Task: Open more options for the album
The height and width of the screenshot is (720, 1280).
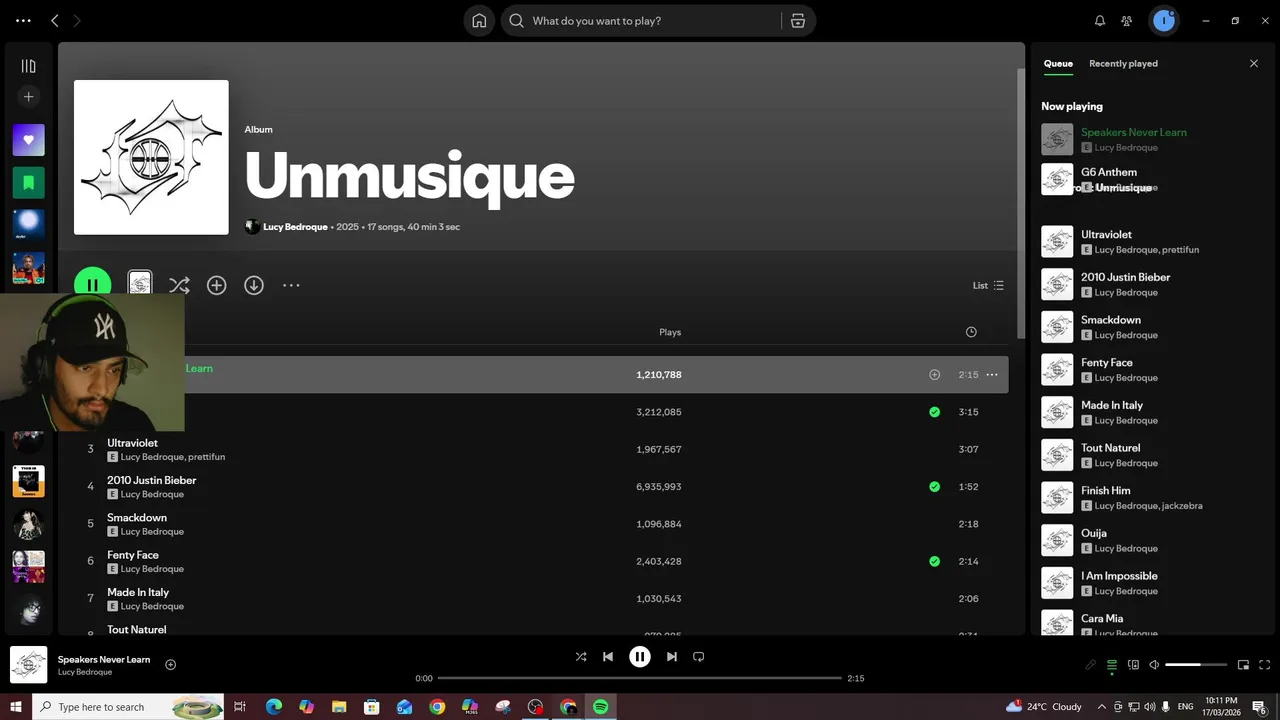Action: [291, 285]
